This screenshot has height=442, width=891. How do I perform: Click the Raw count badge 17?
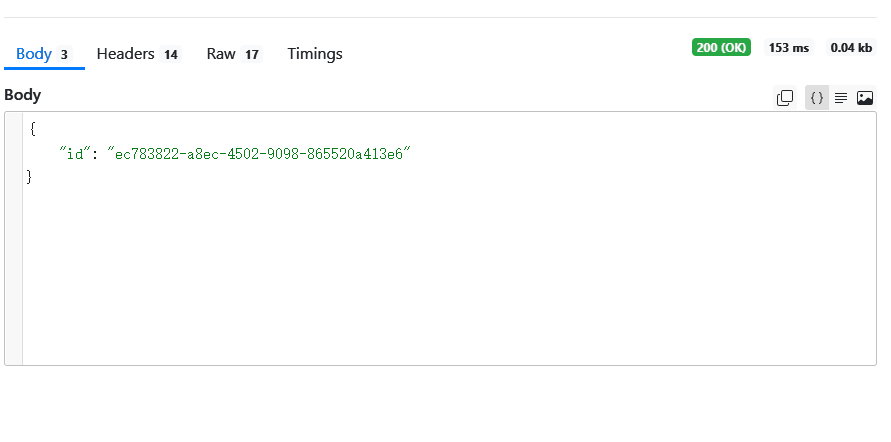(x=252, y=55)
